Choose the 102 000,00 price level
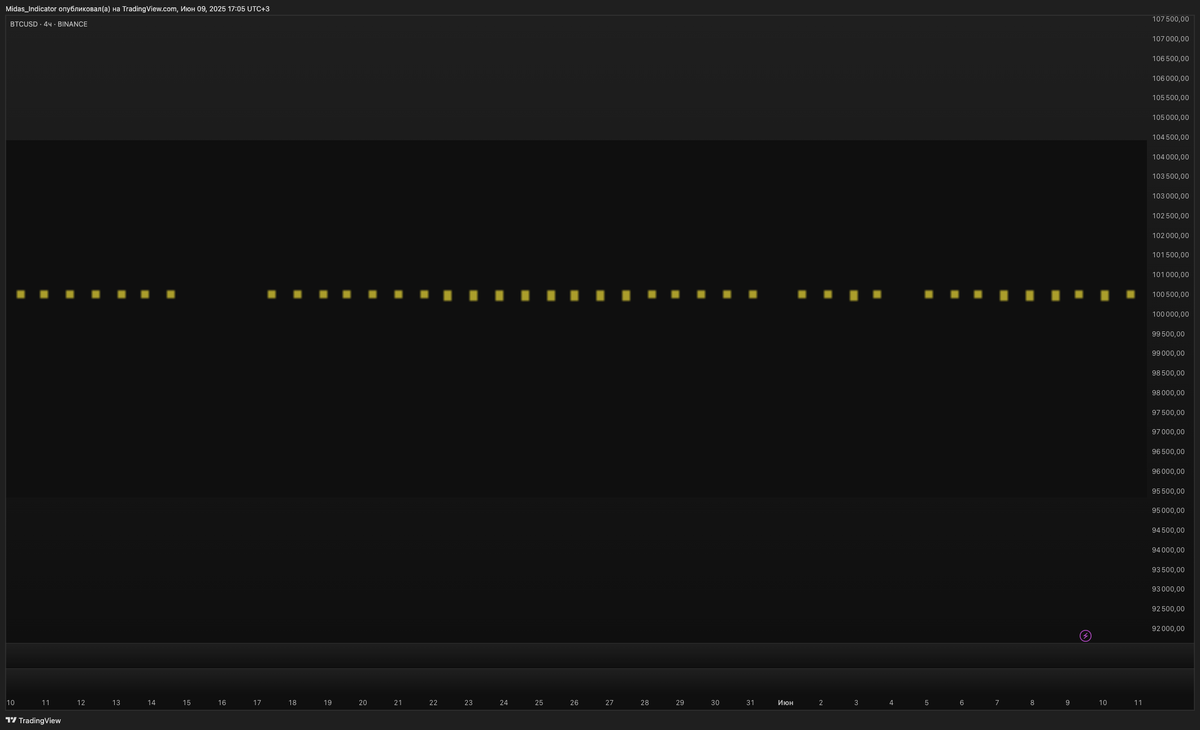 pos(1170,236)
